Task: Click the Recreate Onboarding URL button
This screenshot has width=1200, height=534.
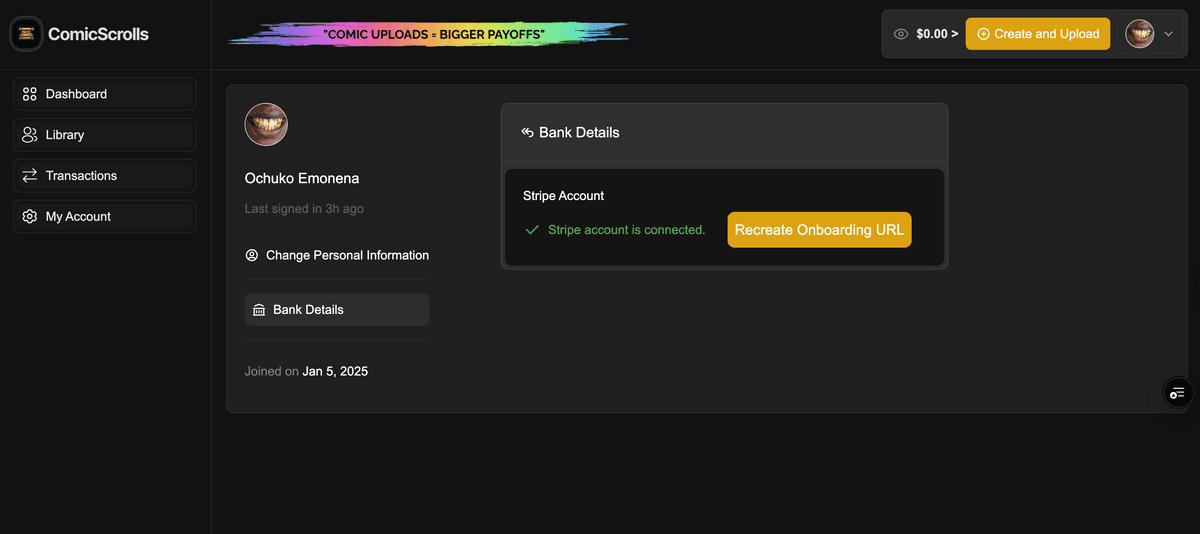Action: point(819,230)
